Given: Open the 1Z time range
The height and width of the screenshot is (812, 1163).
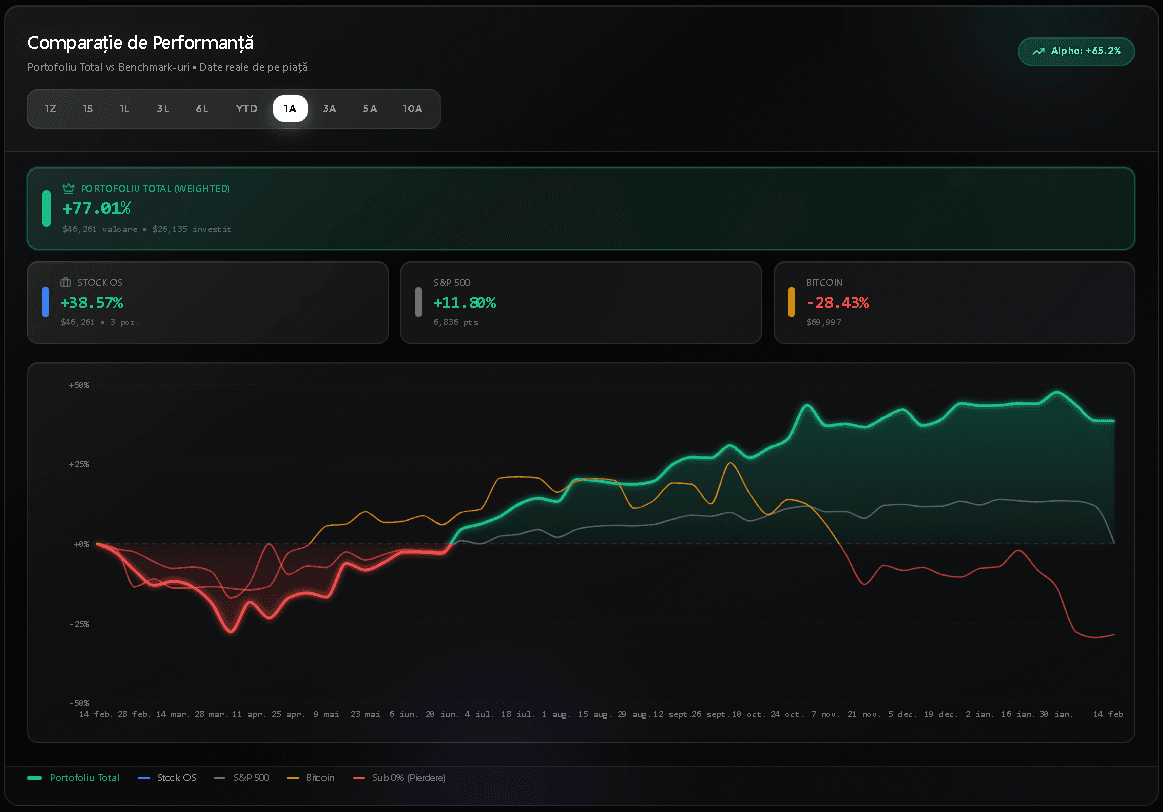Looking at the screenshot, I should 50,108.
